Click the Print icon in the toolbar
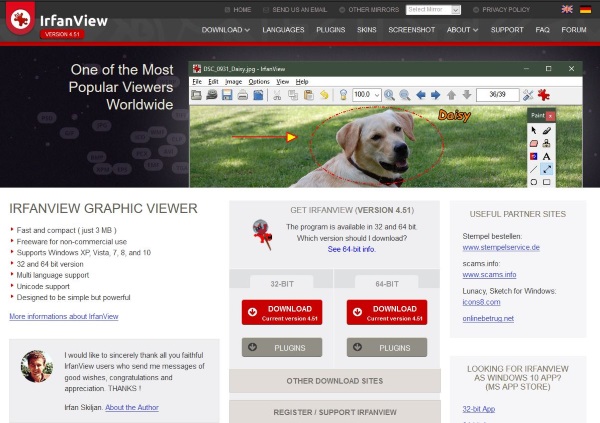The height and width of the screenshot is (423, 600). [x=243, y=95]
